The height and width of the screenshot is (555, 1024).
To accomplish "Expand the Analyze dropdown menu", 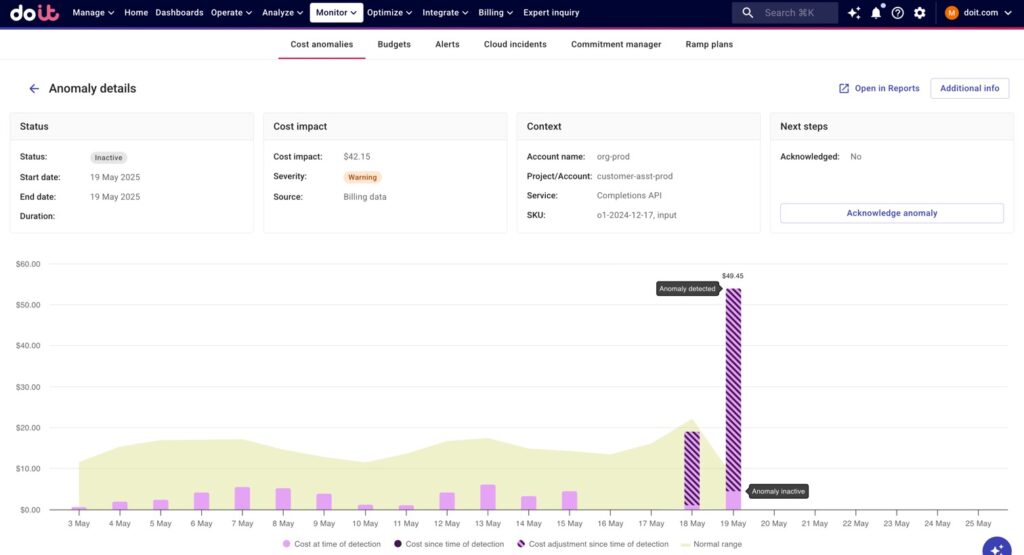I will click(283, 13).
